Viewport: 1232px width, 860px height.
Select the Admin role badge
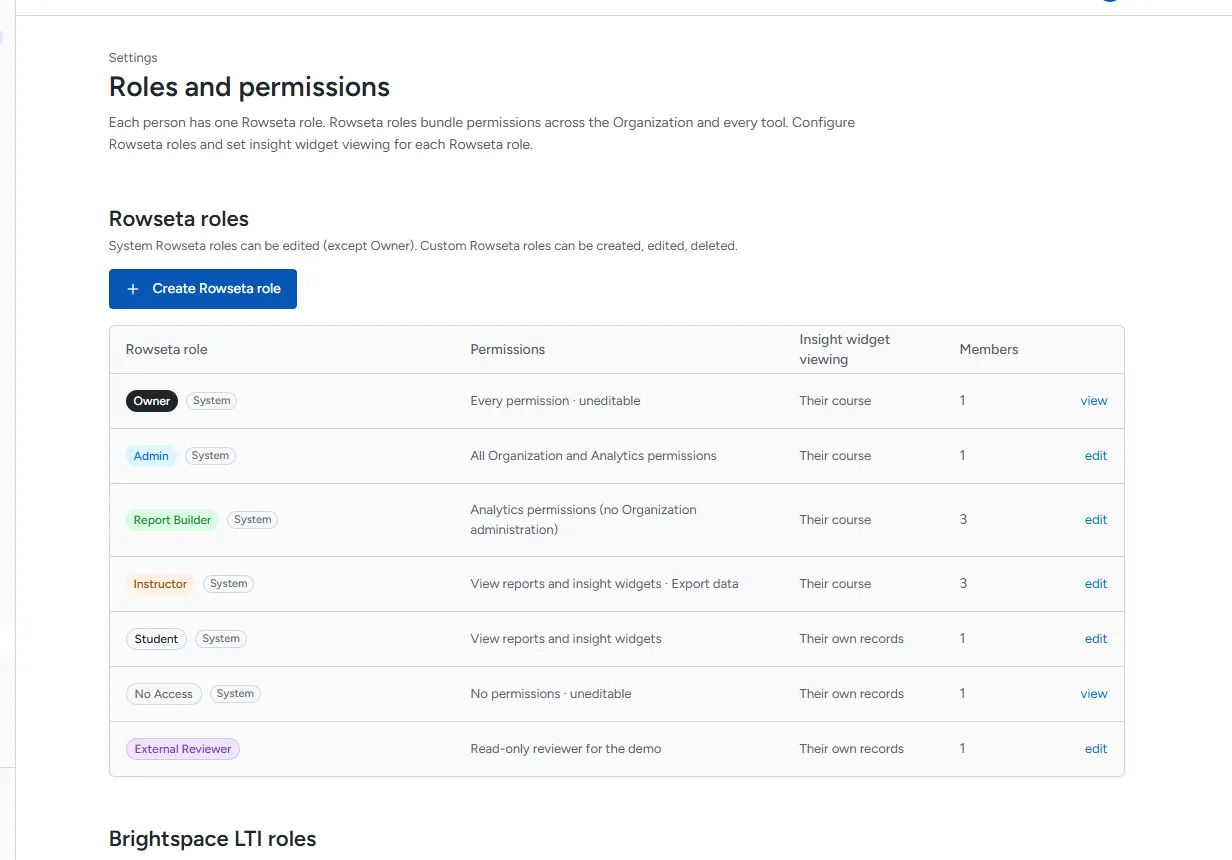pyautogui.click(x=151, y=456)
